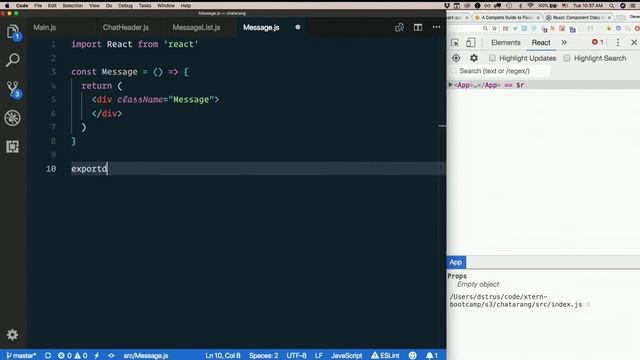Open the DevTools customize menu
The width and height of the screenshot is (640, 360).
coord(618,42)
